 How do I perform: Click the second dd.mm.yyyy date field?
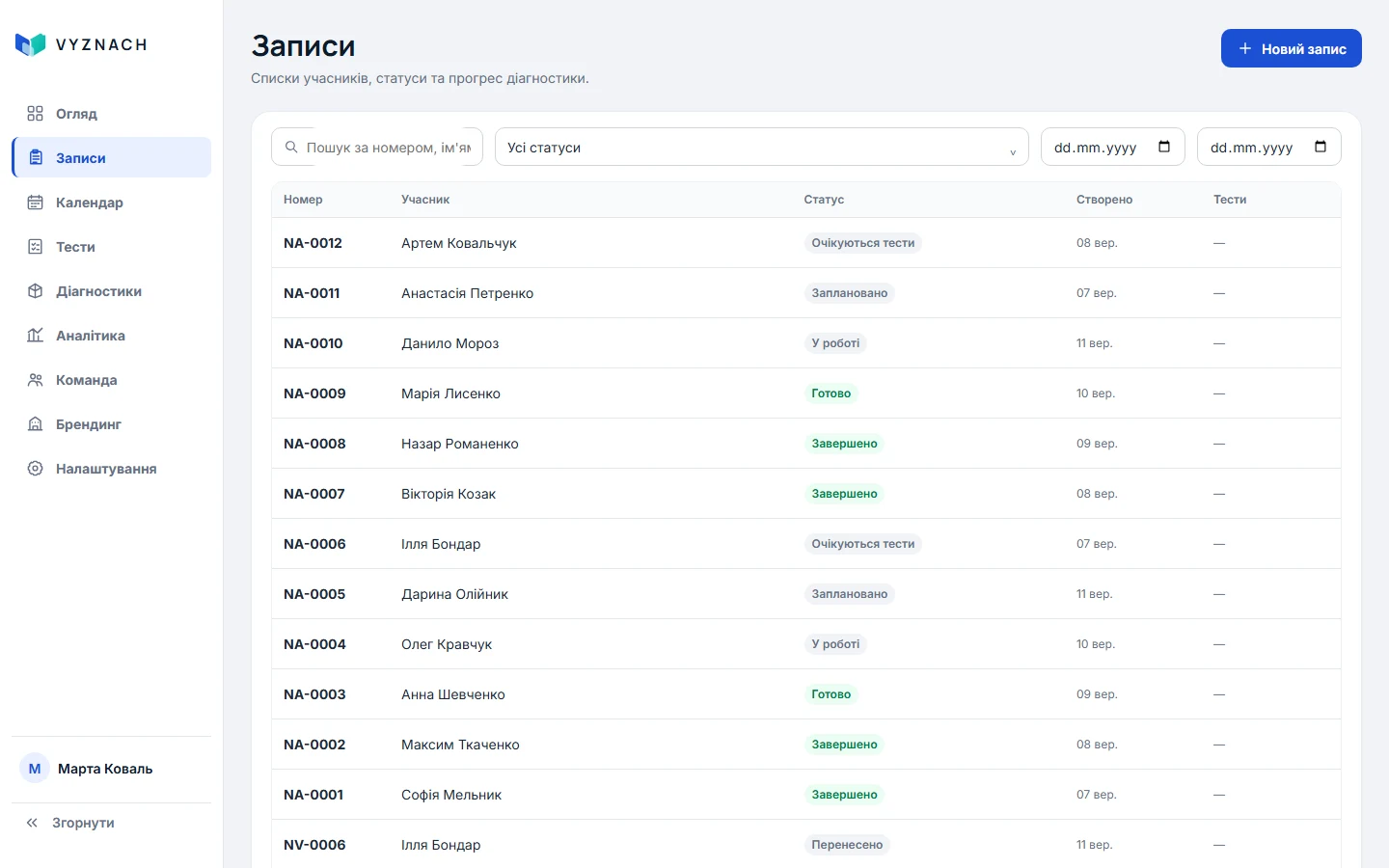(x=1269, y=147)
